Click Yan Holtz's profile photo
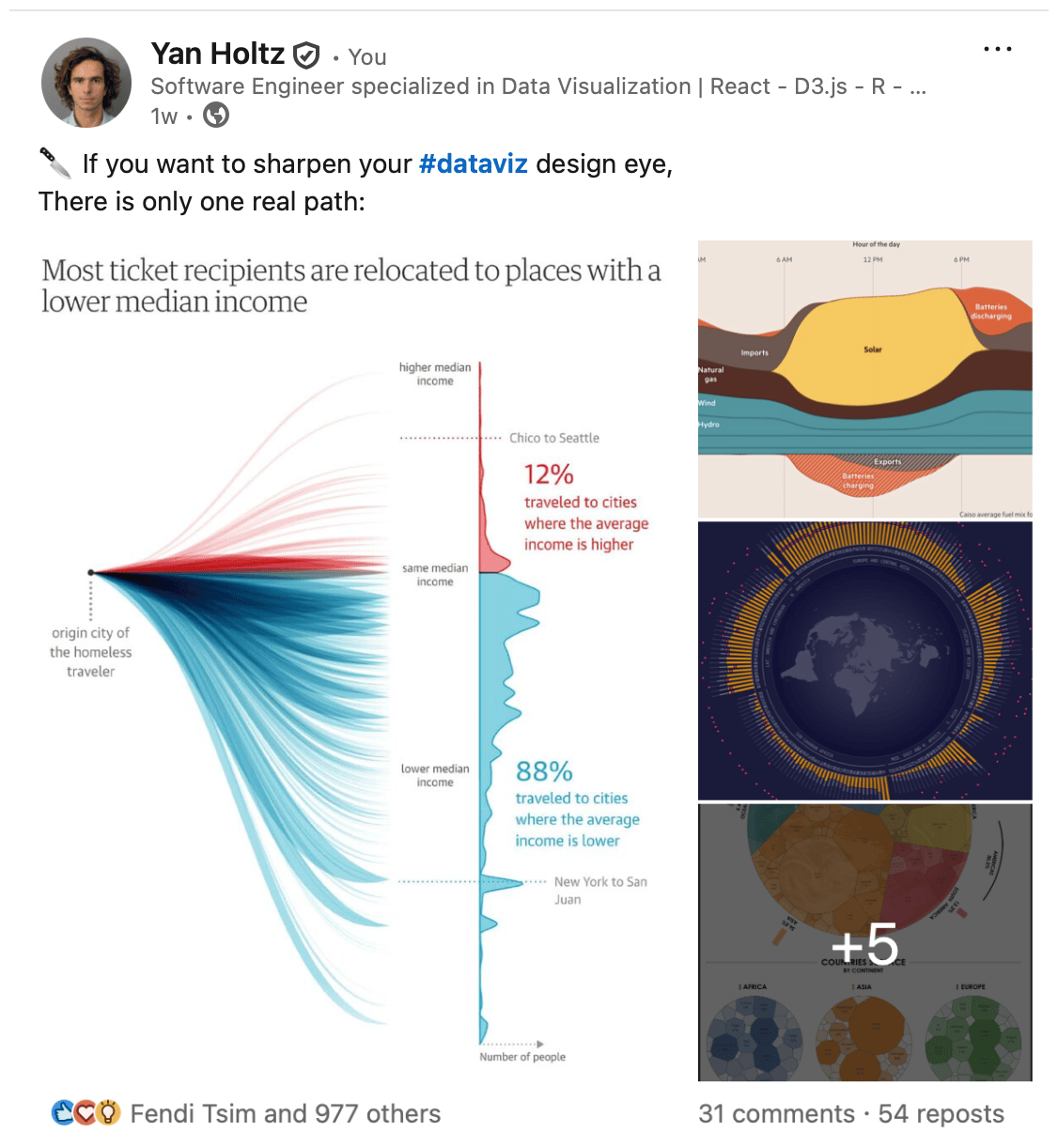1058x1148 pixels. tap(86, 83)
